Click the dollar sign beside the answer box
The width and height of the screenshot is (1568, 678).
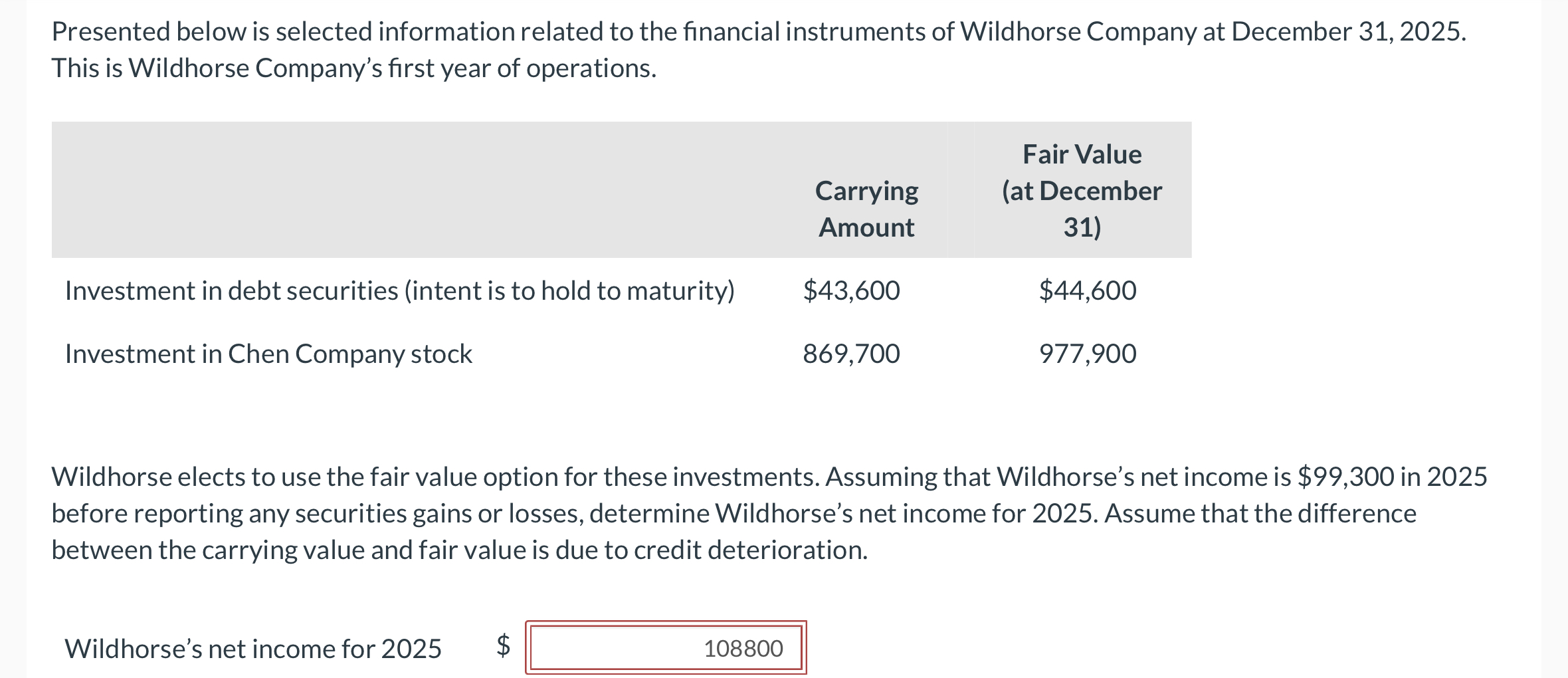pos(504,645)
